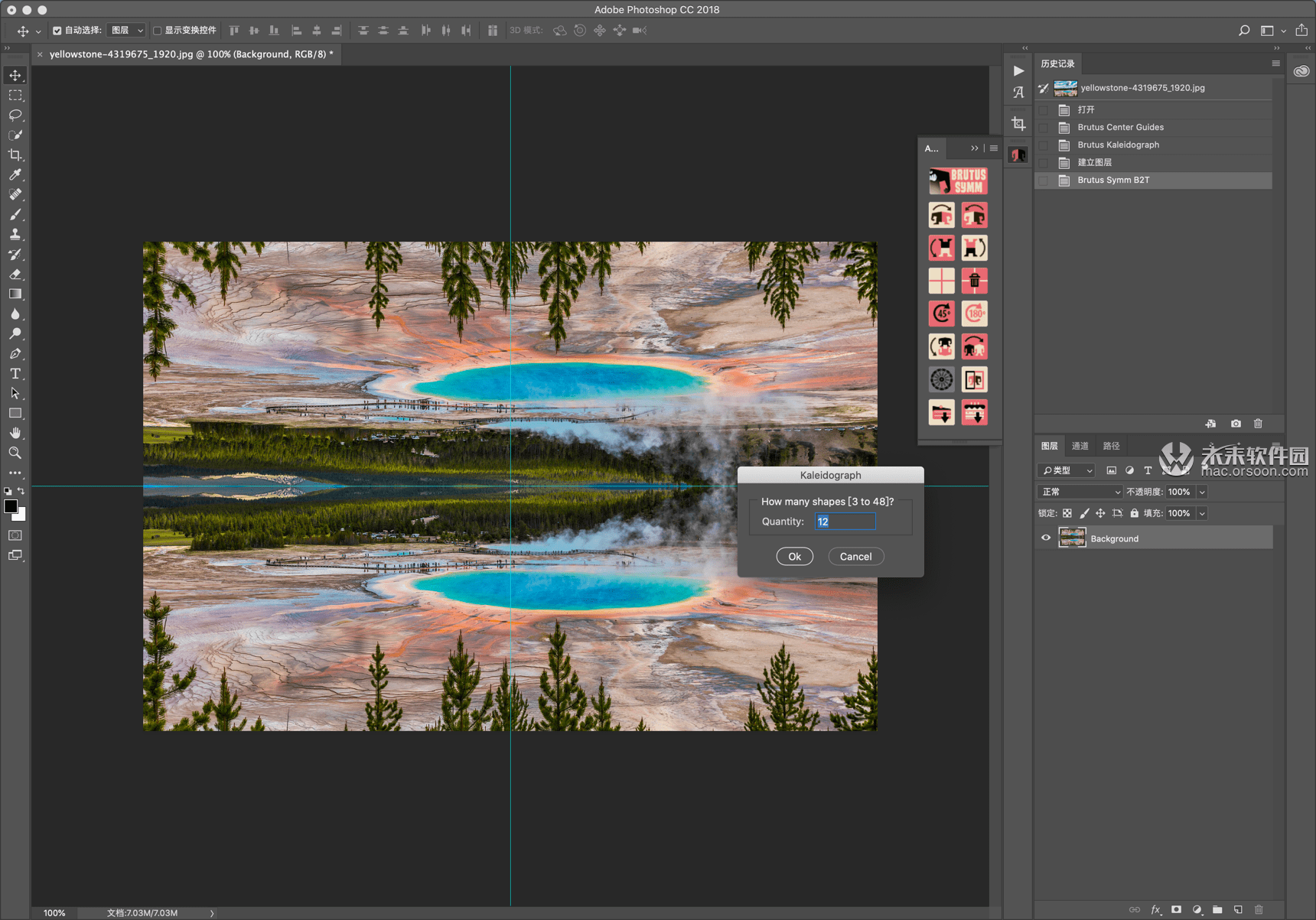This screenshot has width=1316, height=920.
Task: Create new snapshot camera icon in History
Action: (1236, 423)
